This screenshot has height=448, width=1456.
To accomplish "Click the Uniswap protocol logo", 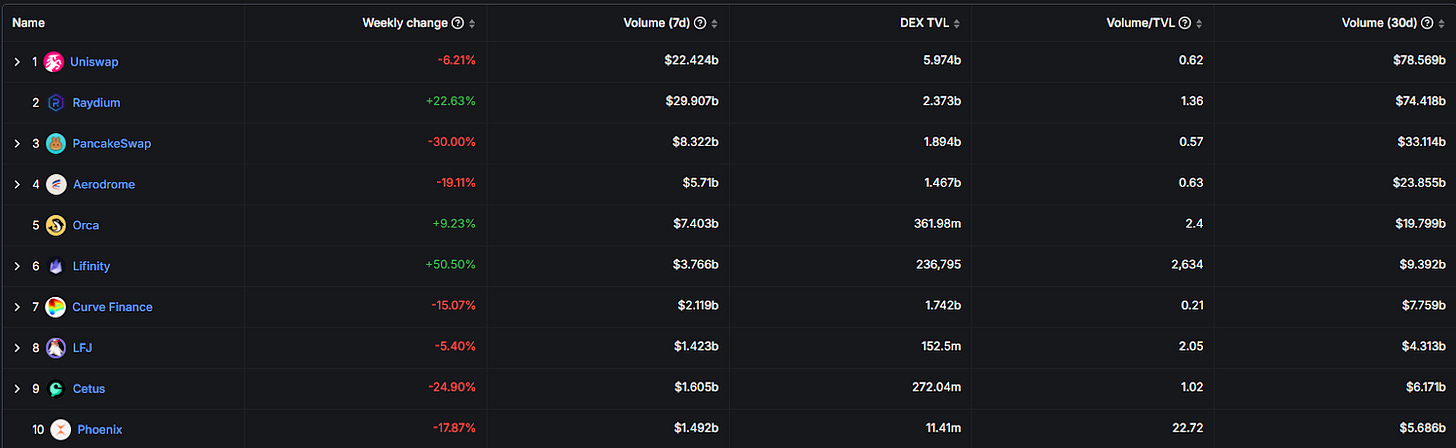I will (x=54, y=62).
